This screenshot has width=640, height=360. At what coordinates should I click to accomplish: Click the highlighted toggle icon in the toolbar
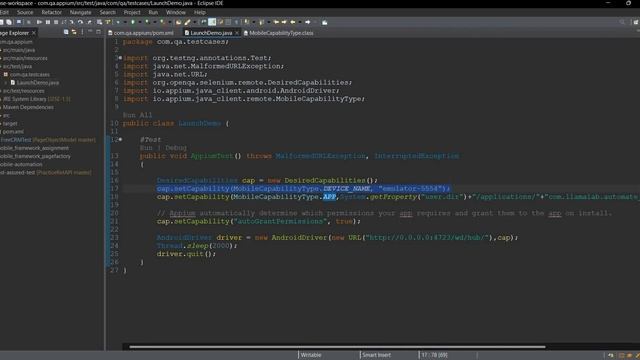point(212,22)
